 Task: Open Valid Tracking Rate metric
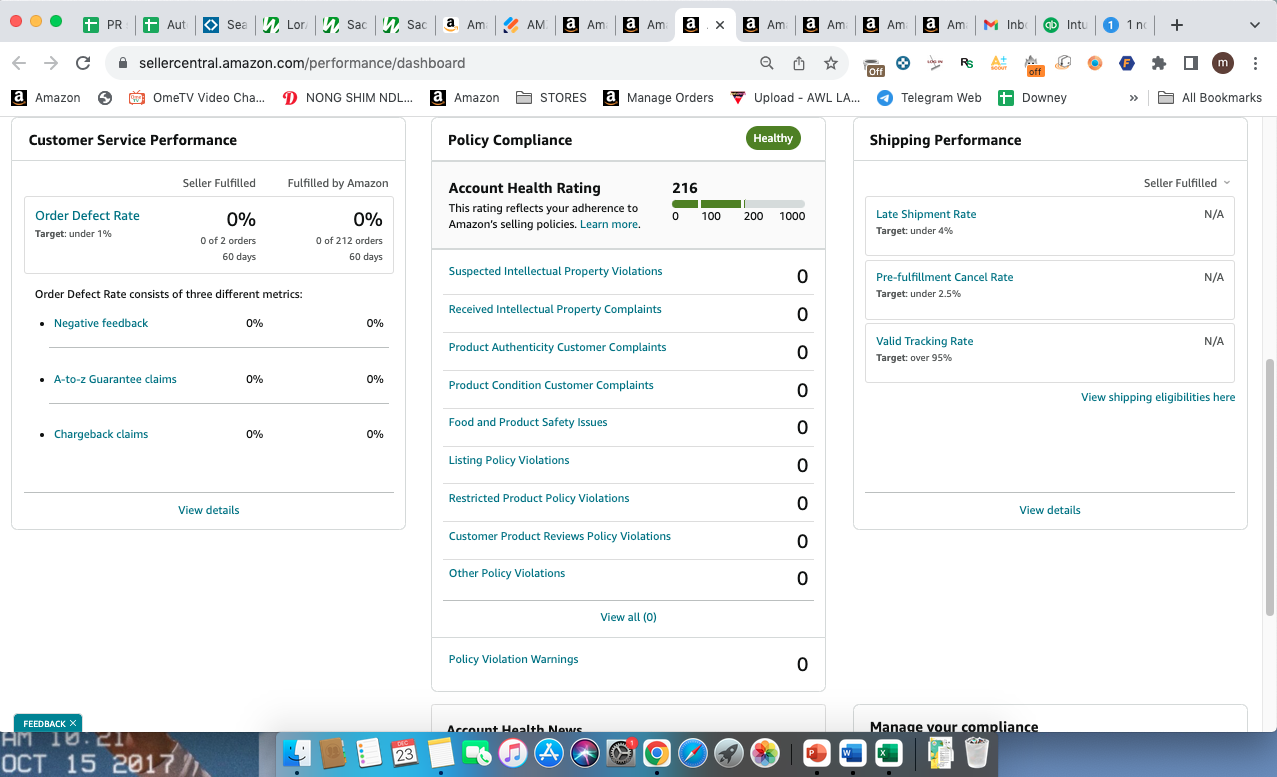[x=924, y=341]
